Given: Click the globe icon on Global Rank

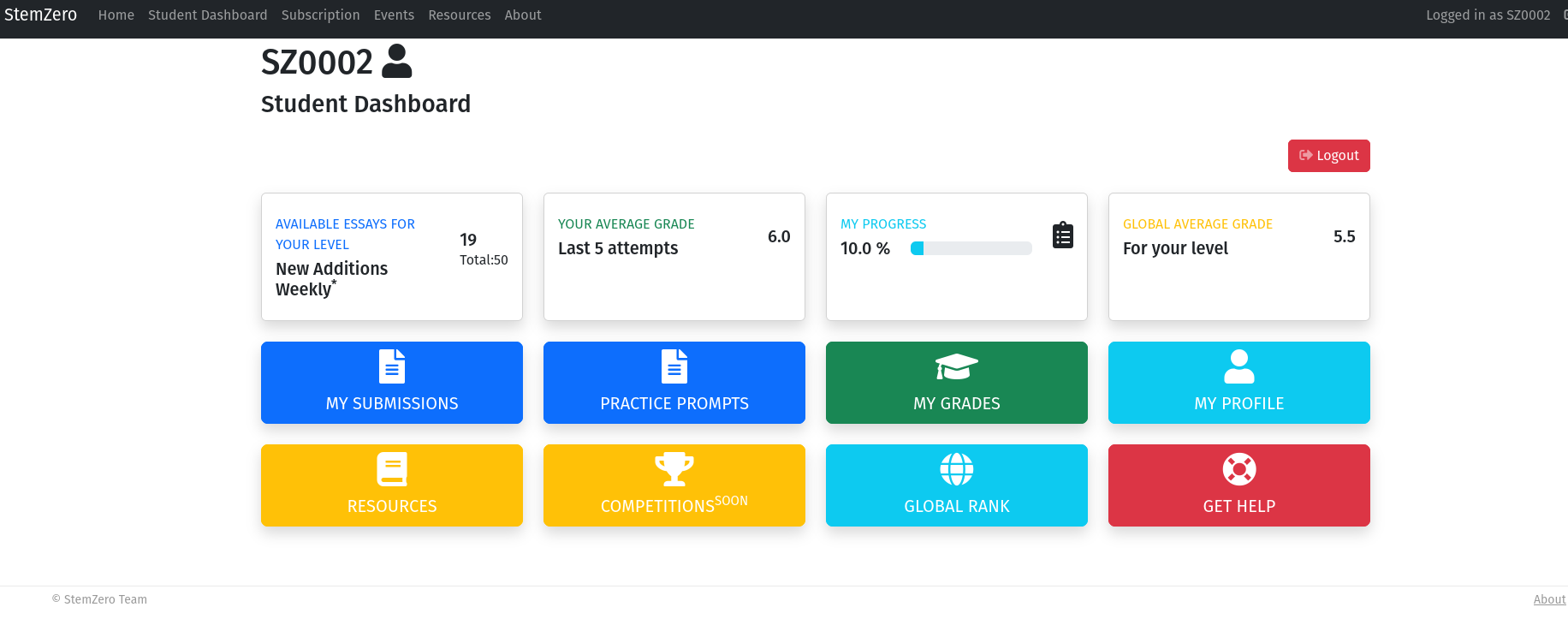Looking at the screenshot, I should (957, 469).
